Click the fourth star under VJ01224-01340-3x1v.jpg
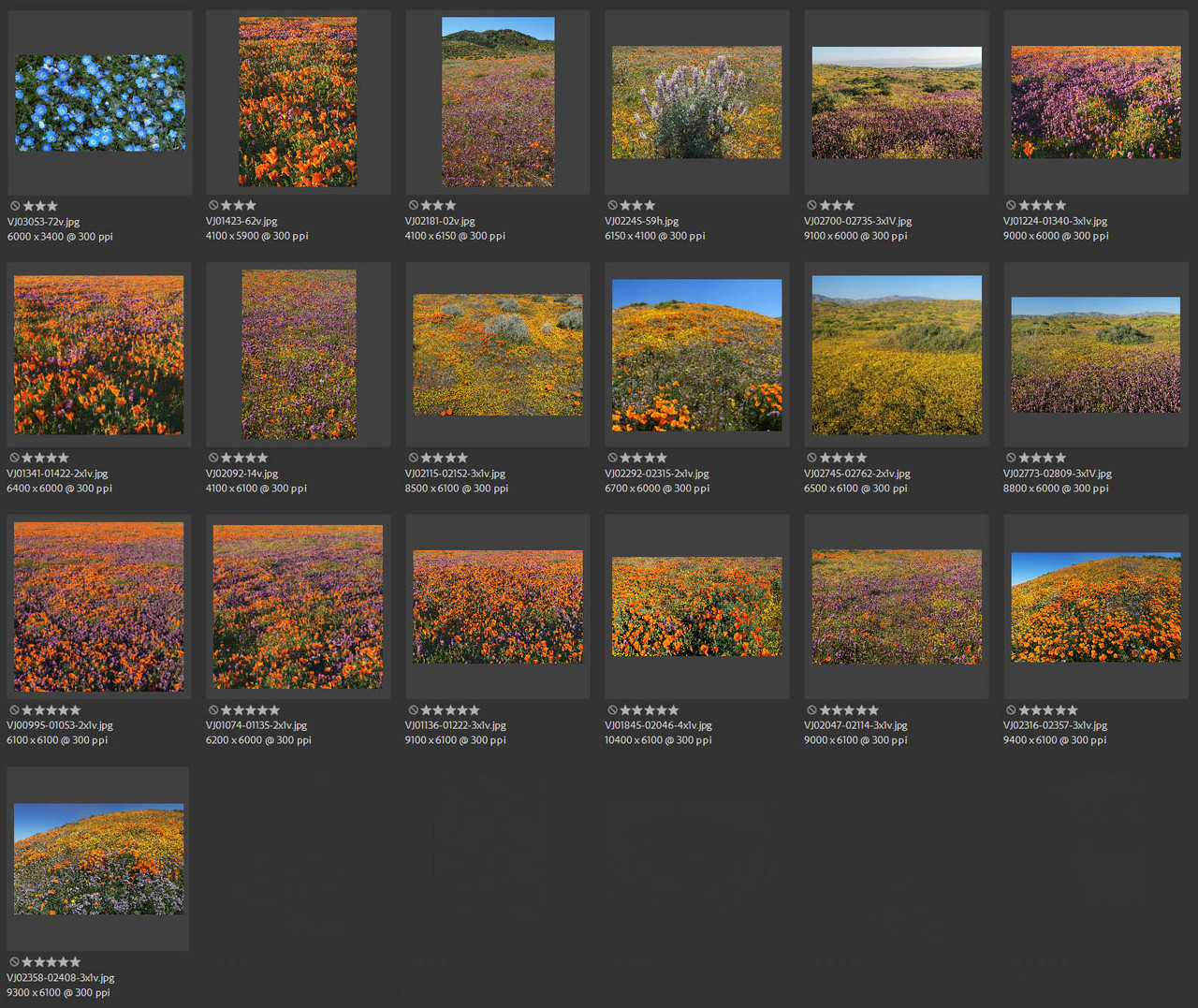 coord(1061,204)
